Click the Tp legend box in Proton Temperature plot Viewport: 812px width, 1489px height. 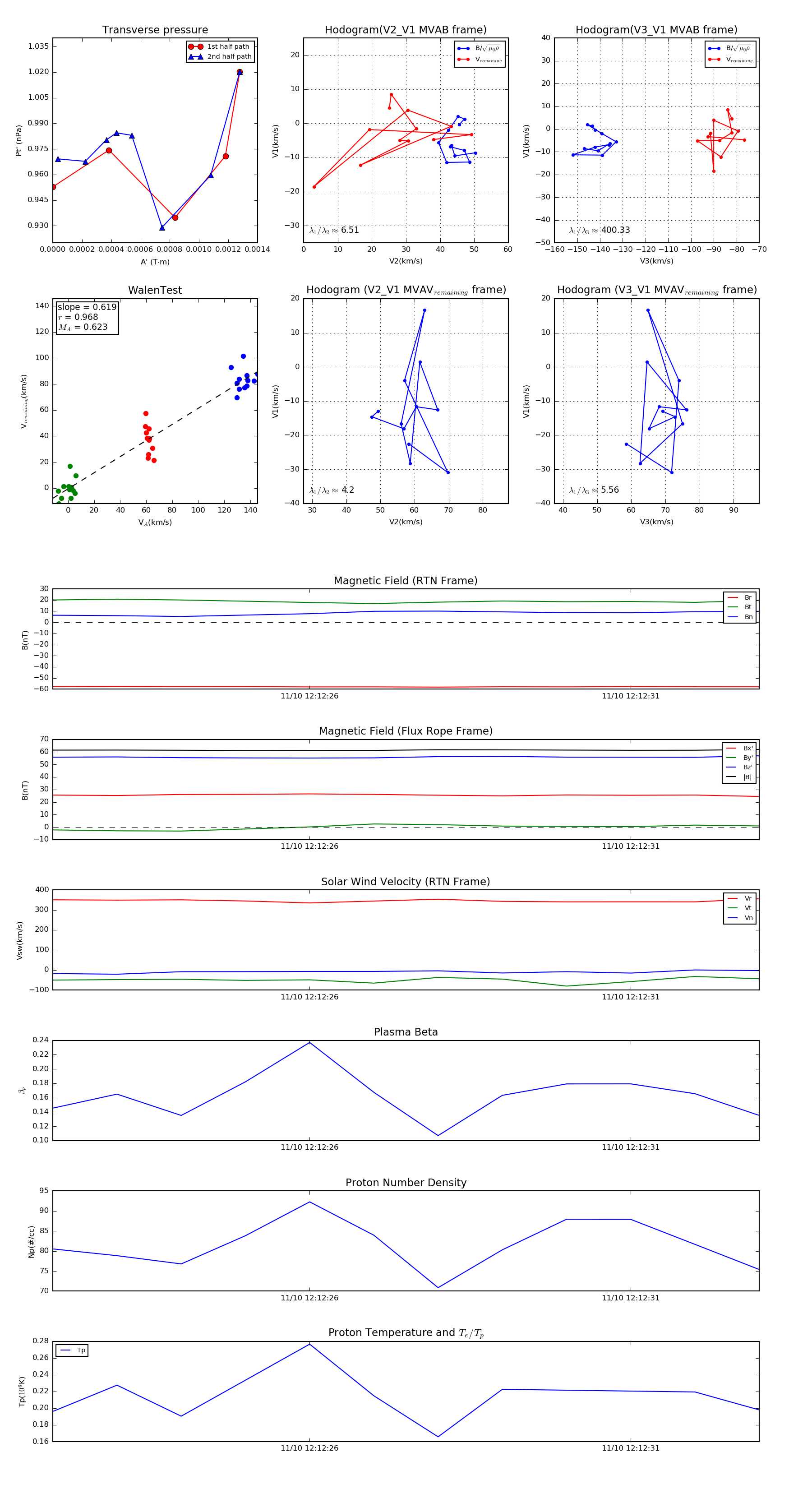(72, 1350)
